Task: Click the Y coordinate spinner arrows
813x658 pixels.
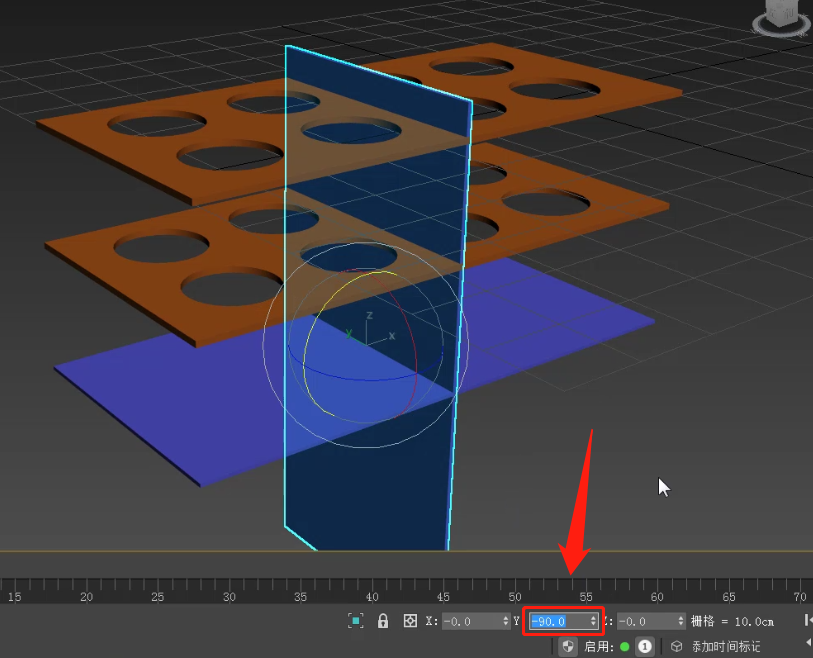Action: [x=594, y=621]
